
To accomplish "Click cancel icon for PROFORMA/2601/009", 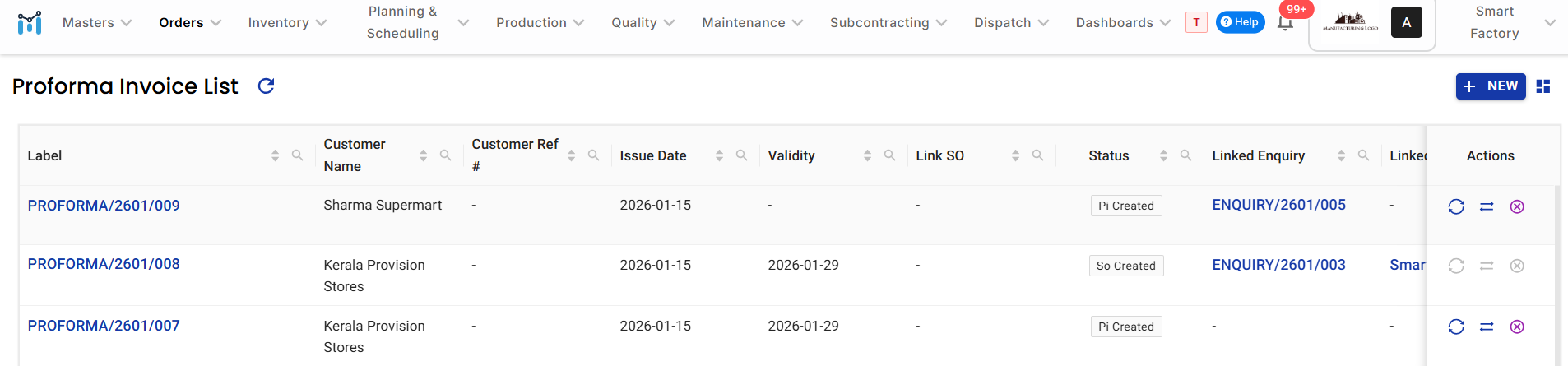I will click(1517, 206).
